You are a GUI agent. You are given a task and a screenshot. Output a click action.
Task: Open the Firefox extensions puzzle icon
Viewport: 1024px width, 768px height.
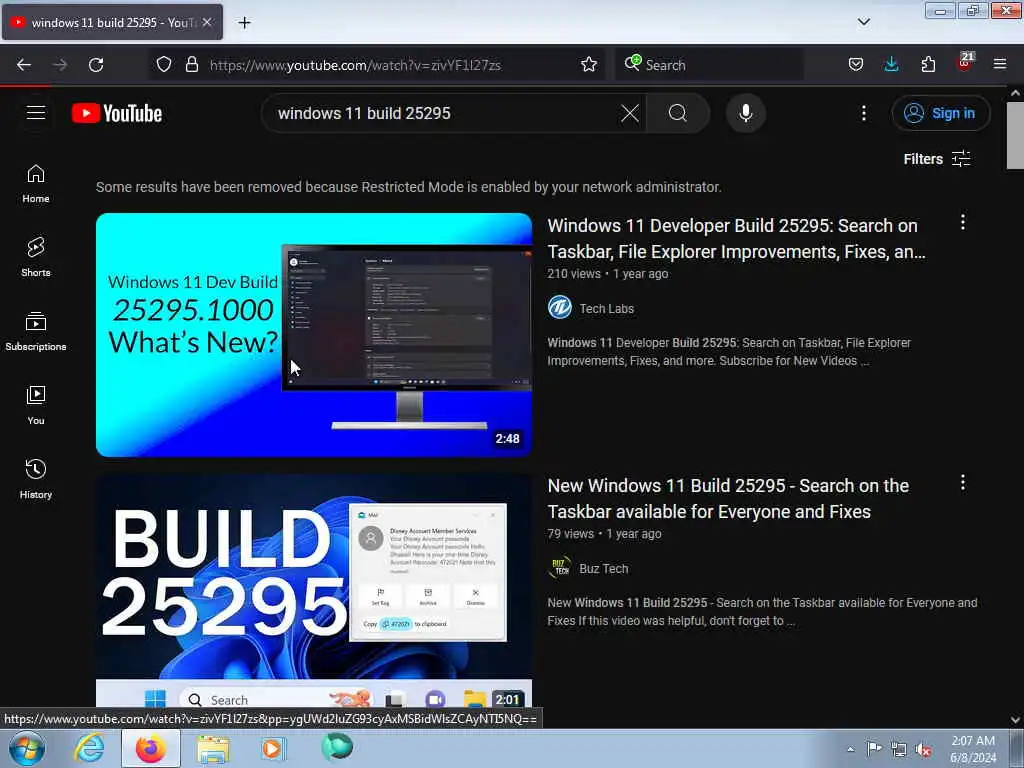click(928, 65)
